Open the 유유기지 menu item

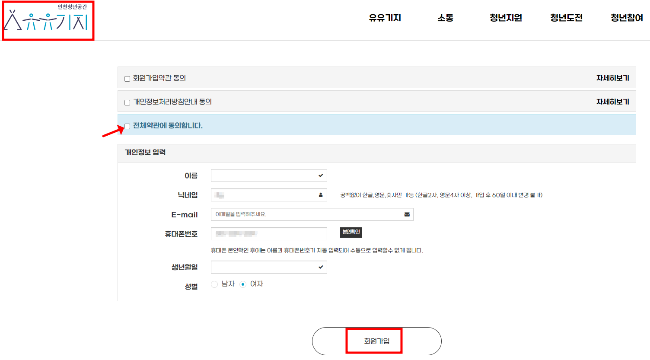point(385,18)
